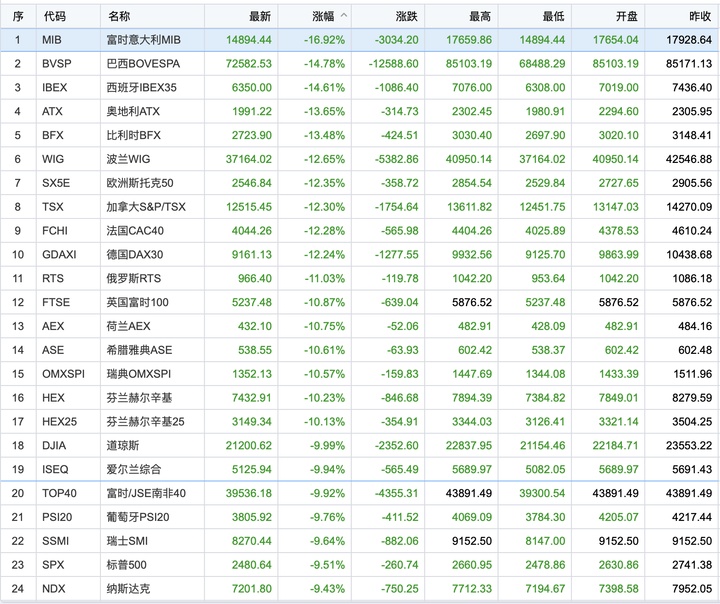Click low value 8147.00
The height and width of the screenshot is (604, 720).
(x=545, y=541)
